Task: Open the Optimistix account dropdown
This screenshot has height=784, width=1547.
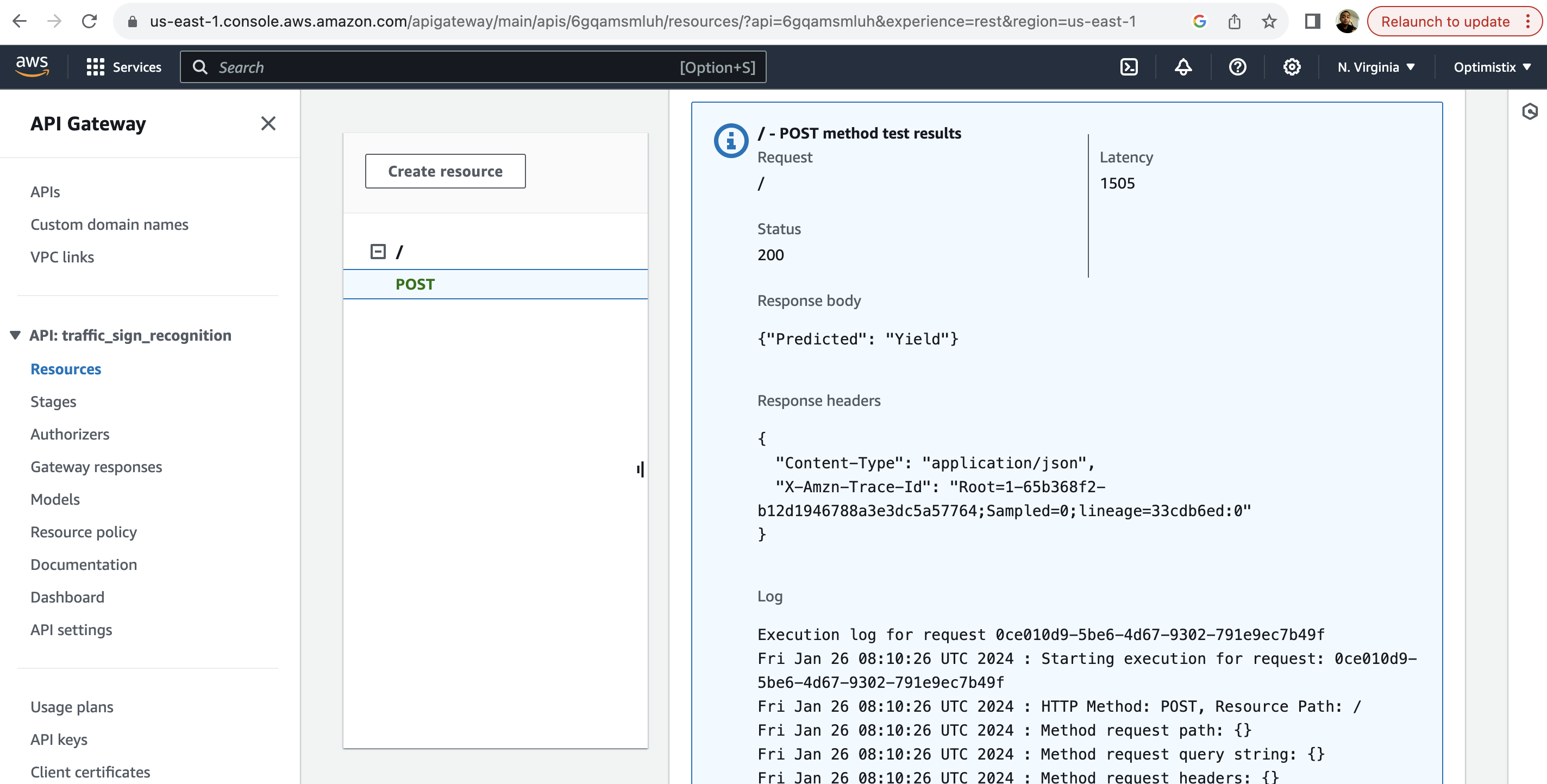Action: tap(1492, 67)
